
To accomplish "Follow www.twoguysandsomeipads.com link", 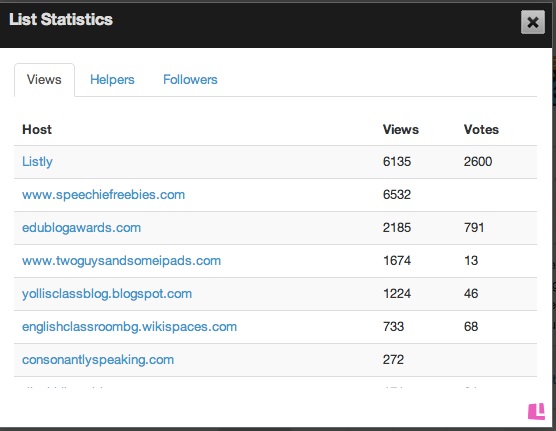I will (121, 261).
